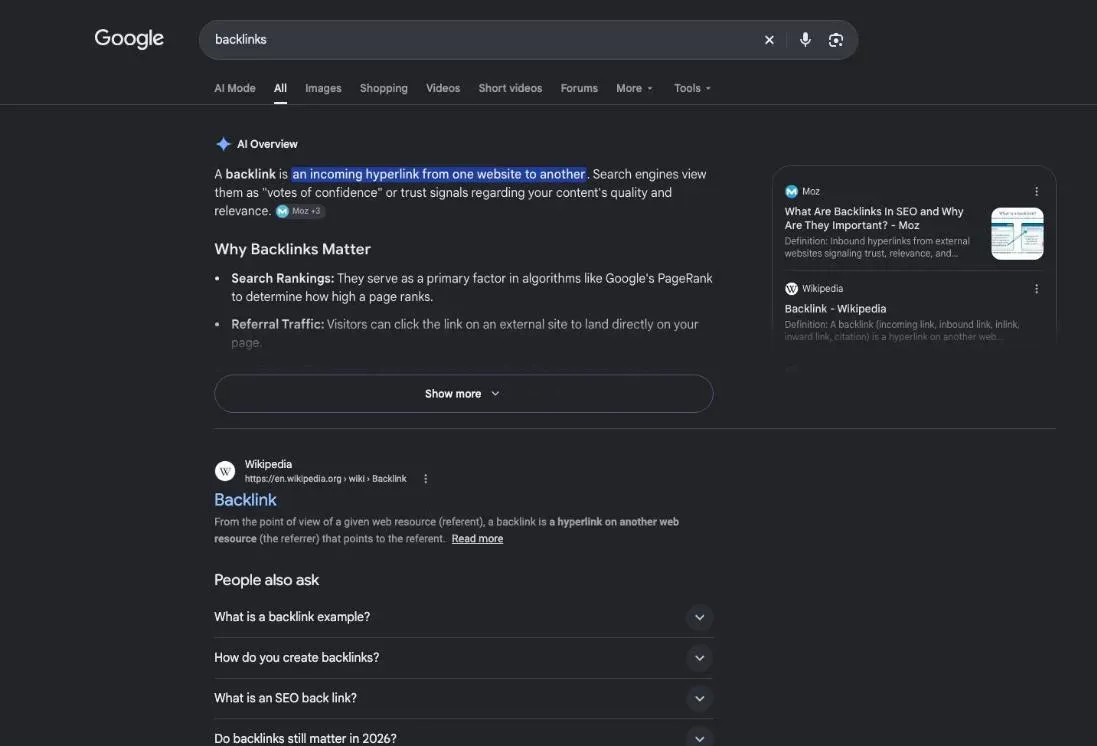This screenshot has height=746, width=1097.
Task: Click the highlighted text "an incoming hyperlink from one website to another"
Action: pos(439,174)
